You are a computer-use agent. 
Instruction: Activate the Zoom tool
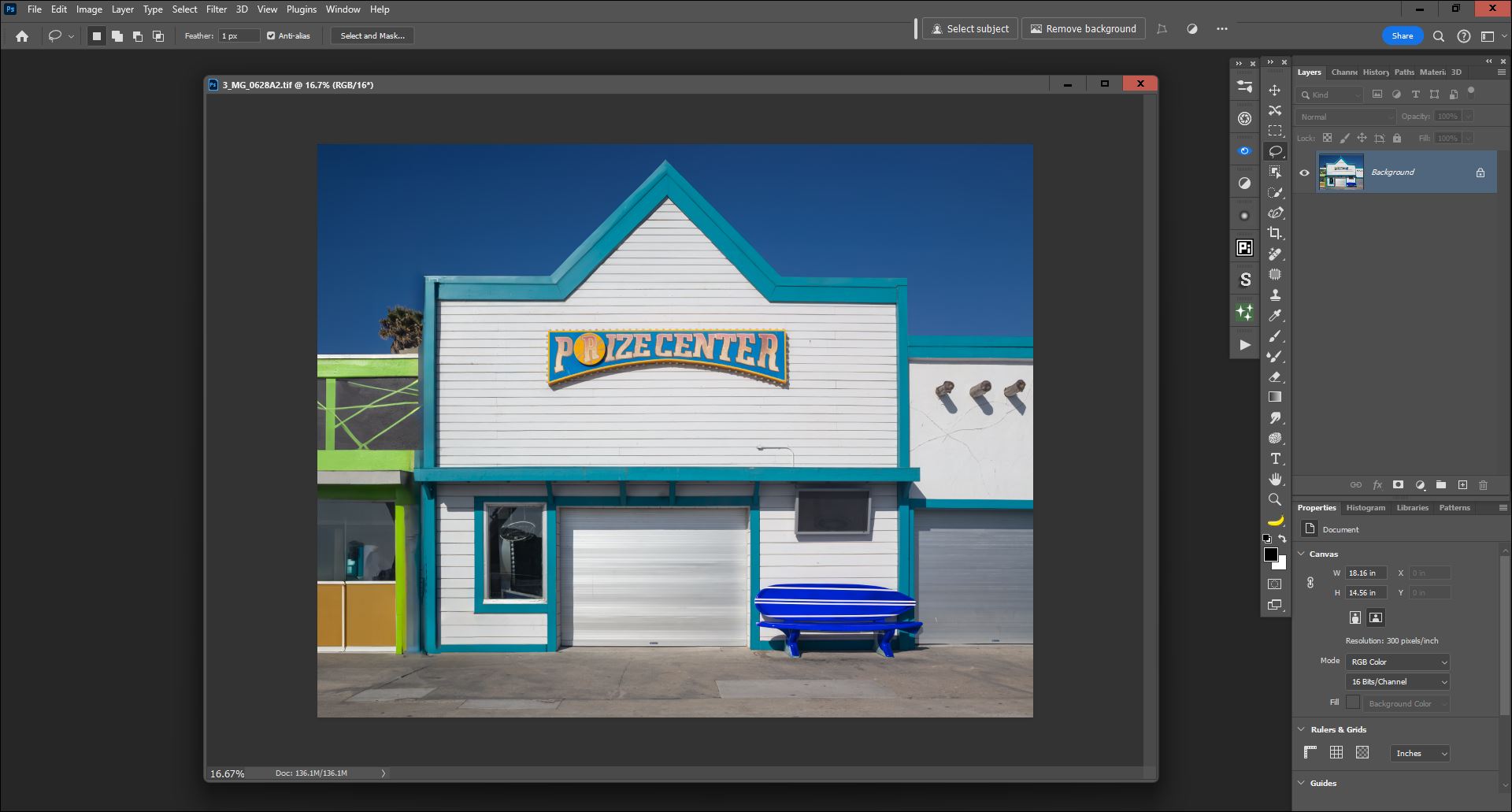coord(1276,499)
